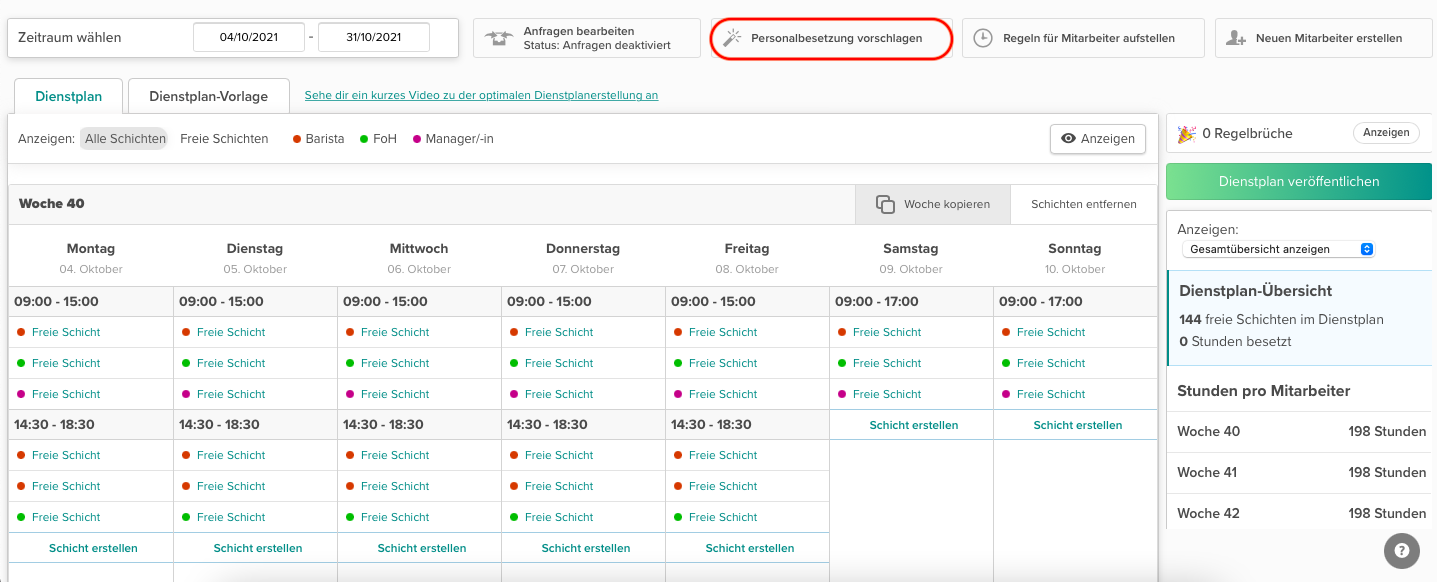The width and height of the screenshot is (1437, 582).
Task: Click Dienstplan veröffentlichen
Action: pyautogui.click(x=1299, y=181)
